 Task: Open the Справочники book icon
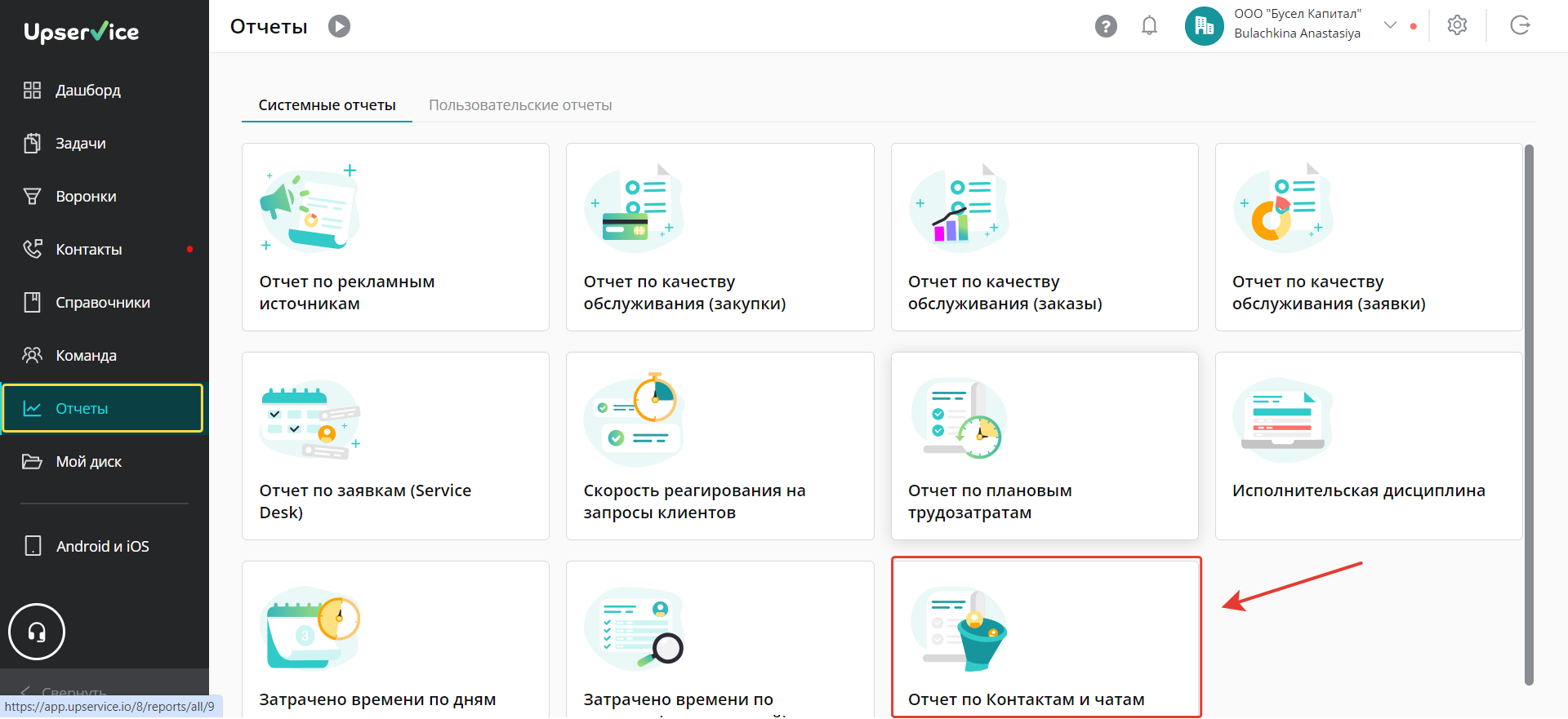32,303
